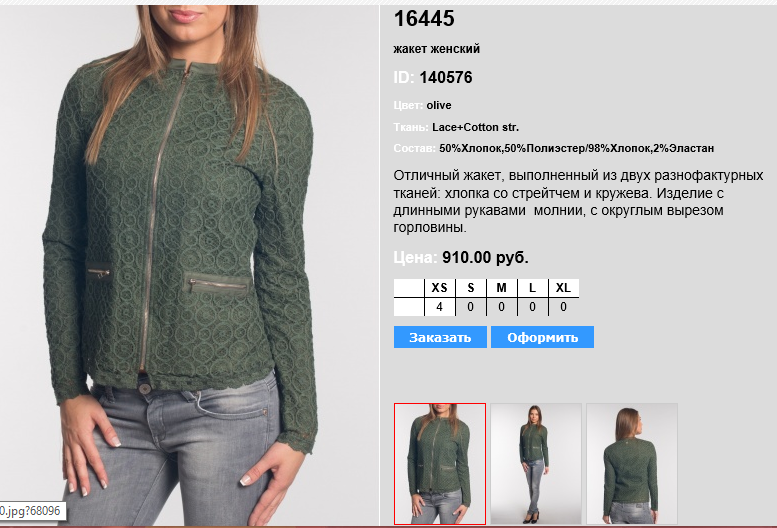The image size is (777, 528).
Task: Select the S size column header
Action: (x=471, y=288)
